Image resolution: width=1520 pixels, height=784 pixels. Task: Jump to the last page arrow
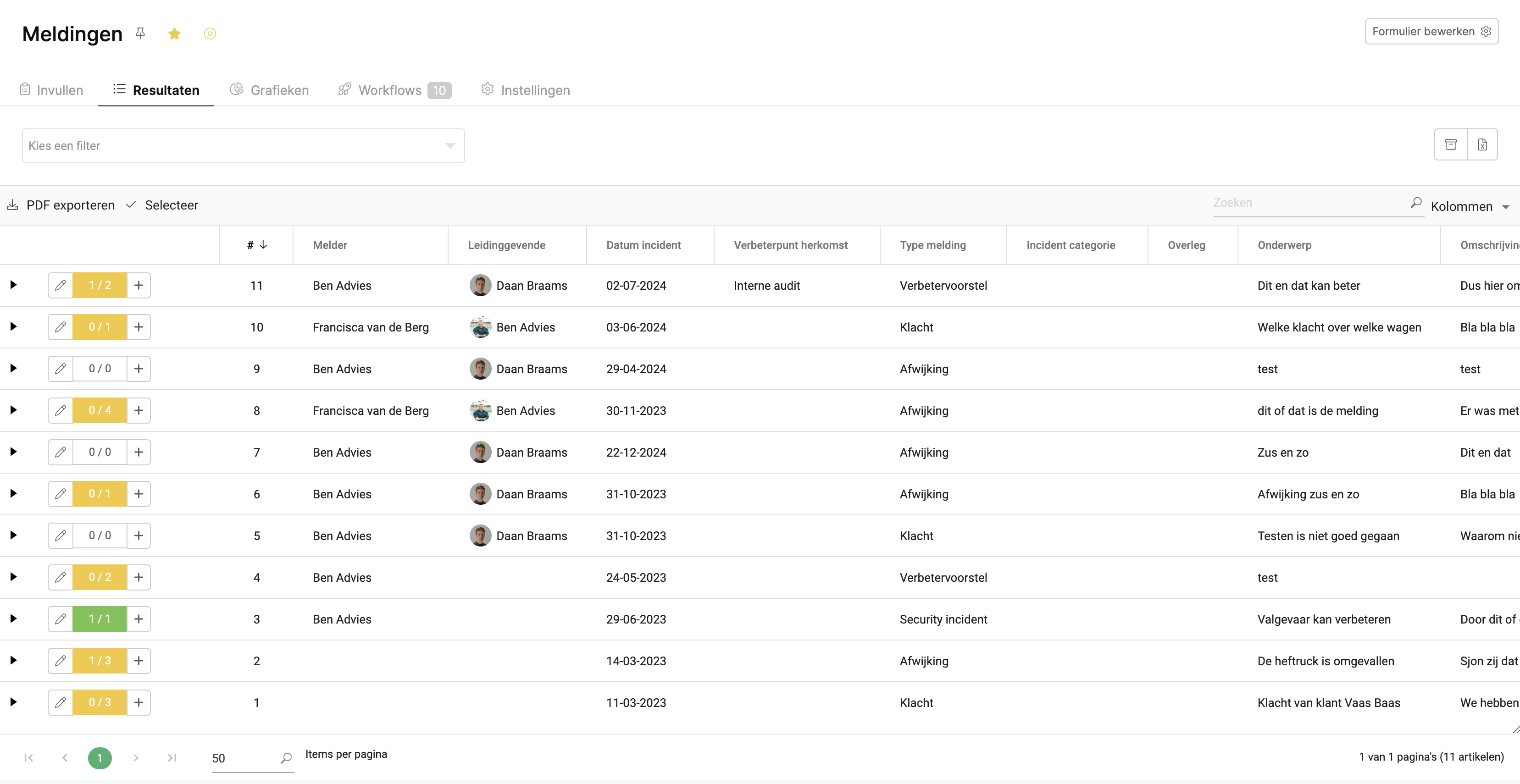point(172,758)
